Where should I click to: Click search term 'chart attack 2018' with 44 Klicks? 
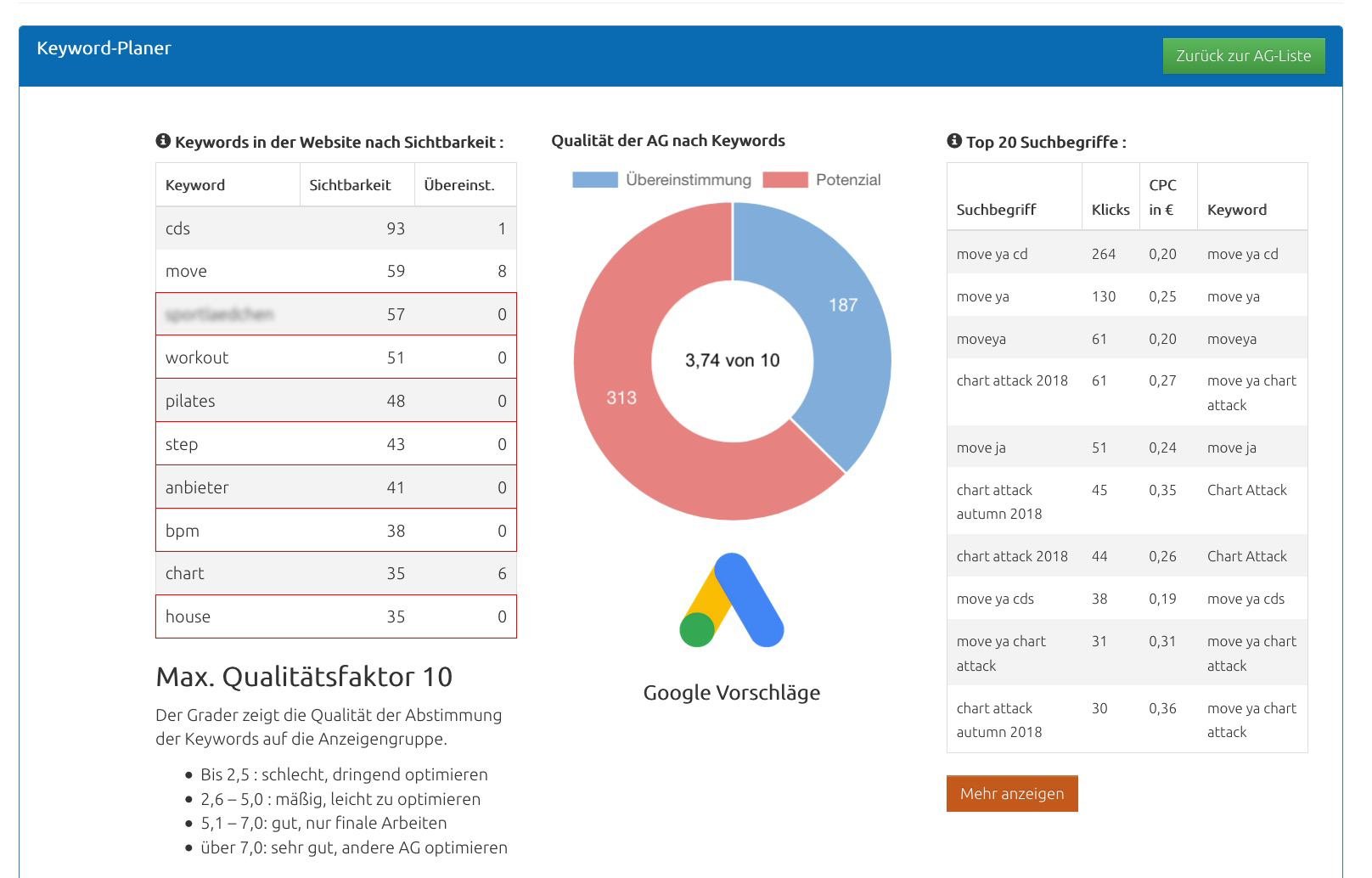[x=1012, y=556]
